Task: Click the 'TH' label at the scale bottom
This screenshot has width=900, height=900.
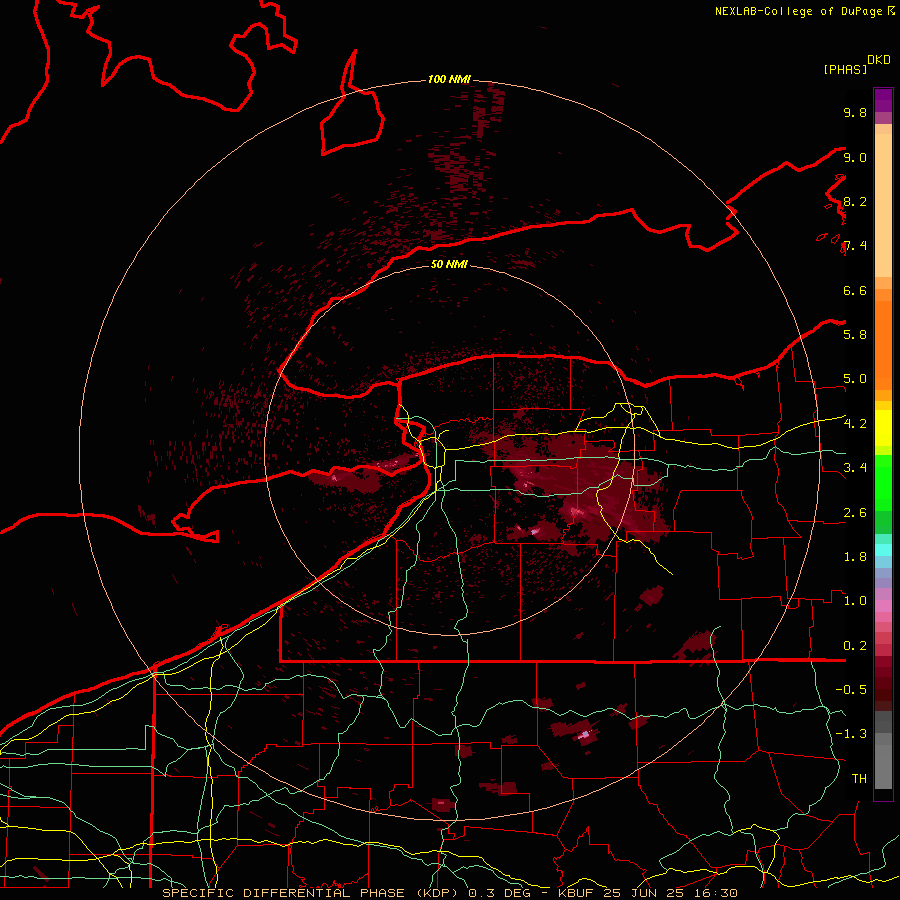Action: tap(859, 779)
